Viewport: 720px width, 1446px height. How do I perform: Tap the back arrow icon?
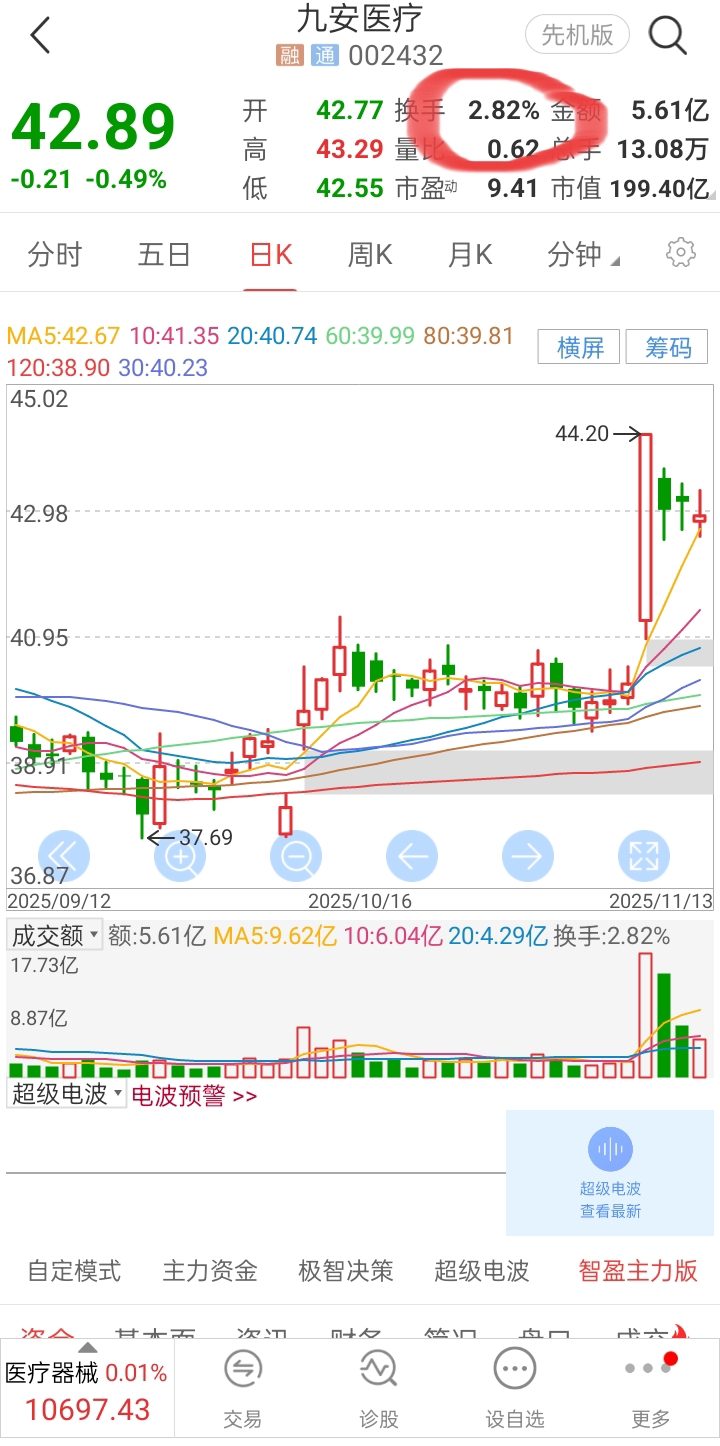click(40, 36)
